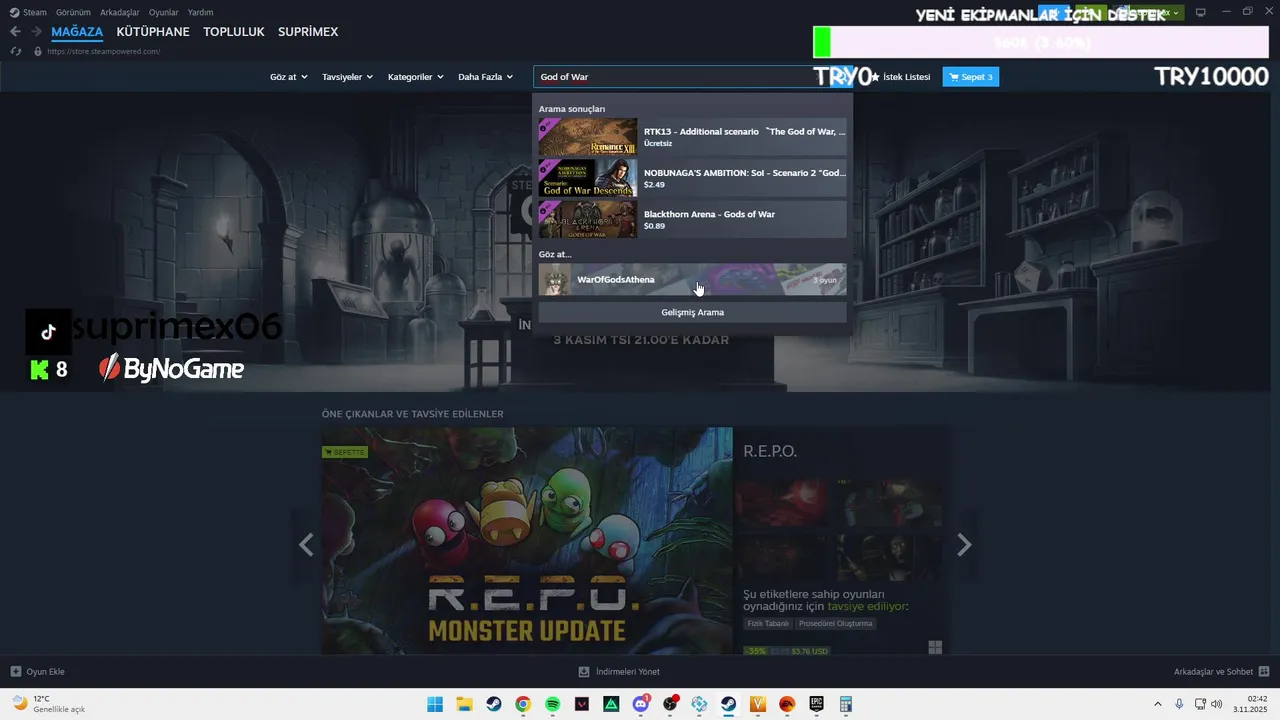Click the Blackthorn Arena thumbnail image
This screenshot has width=1280, height=720.
coord(588,219)
